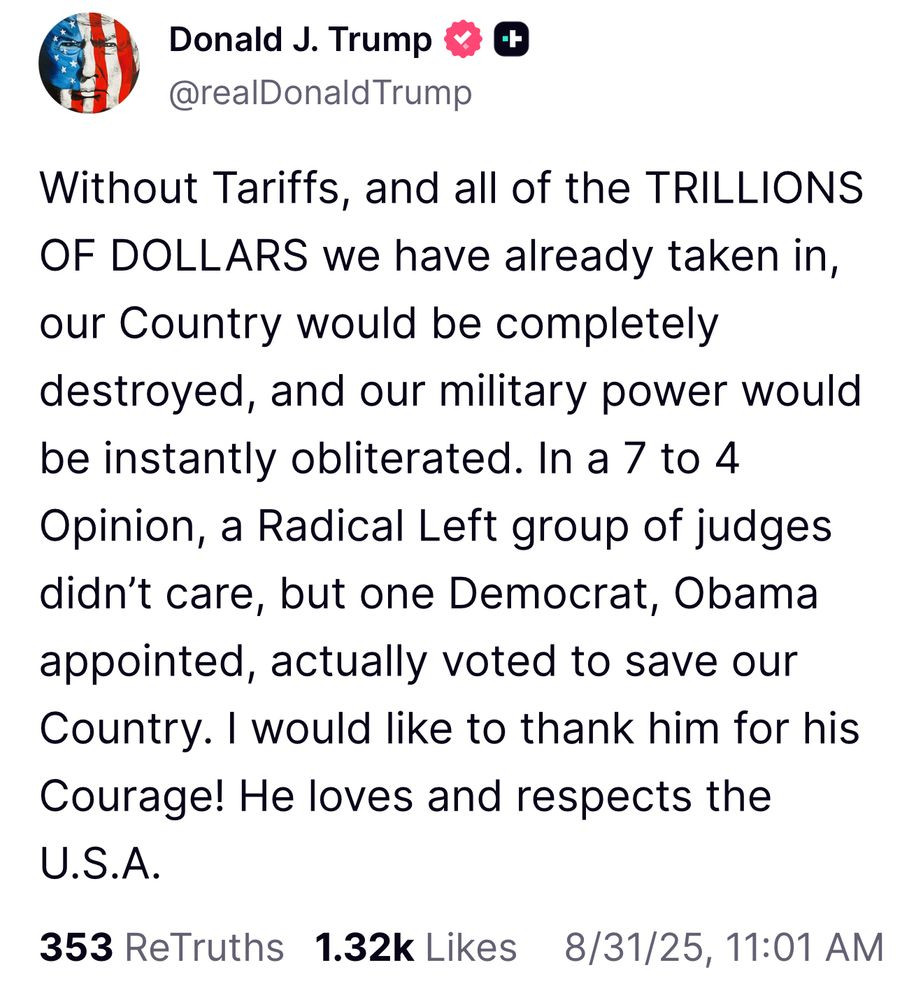Open the @realDonaldTrump handle link
The height and width of the screenshot is (1000, 923).
[320, 92]
